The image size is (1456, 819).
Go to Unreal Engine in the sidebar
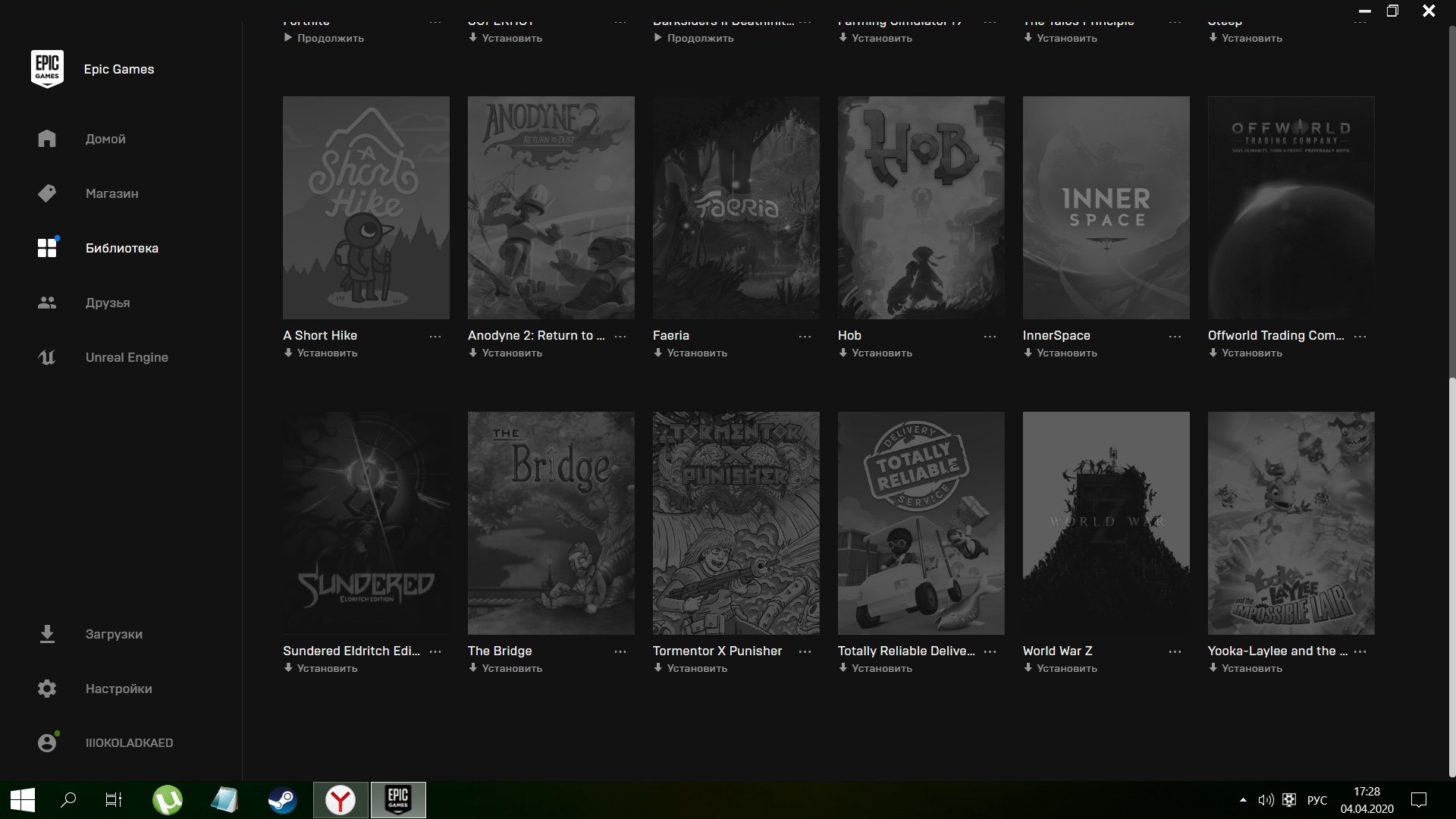pyautogui.click(x=127, y=357)
